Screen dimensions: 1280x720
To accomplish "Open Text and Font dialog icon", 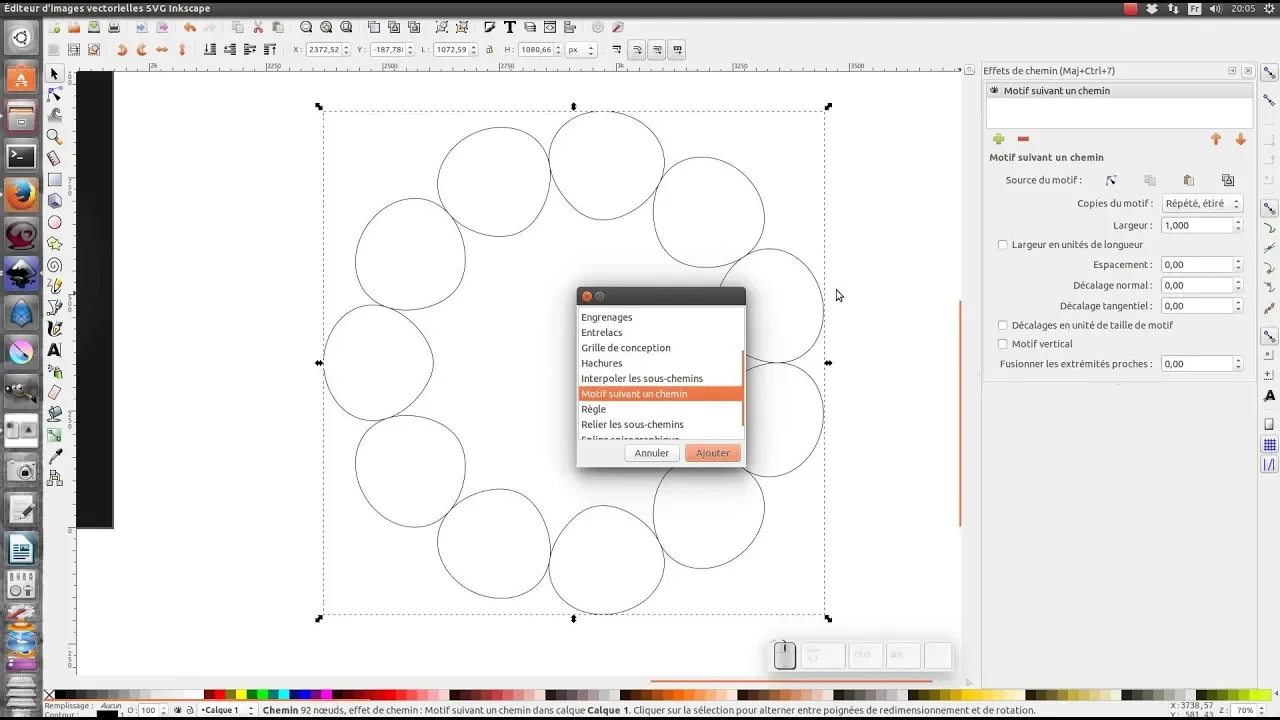I will point(510,27).
